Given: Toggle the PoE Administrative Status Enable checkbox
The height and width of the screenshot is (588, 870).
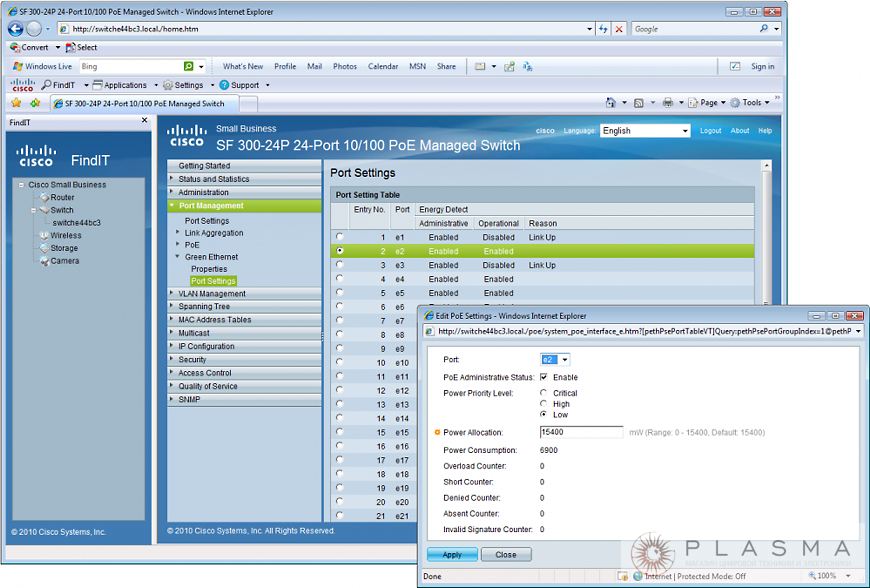Looking at the screenshot, I should coord(544,377).
